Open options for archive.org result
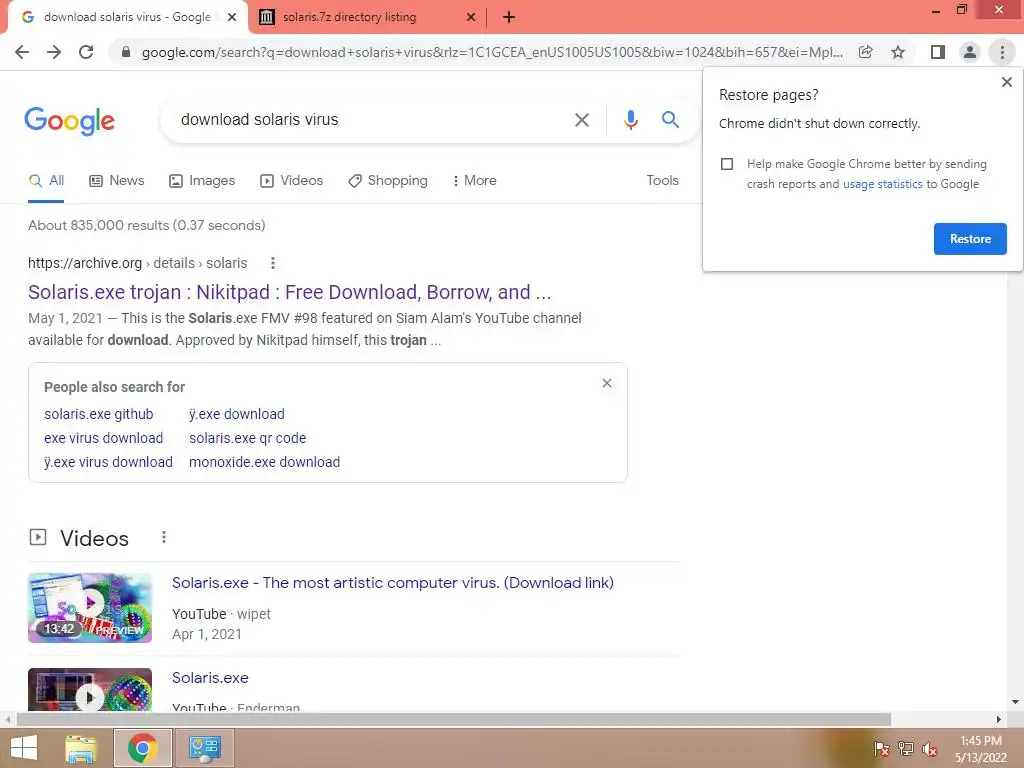The width and height of the screenshot is (1024, 768). point(273,263)
